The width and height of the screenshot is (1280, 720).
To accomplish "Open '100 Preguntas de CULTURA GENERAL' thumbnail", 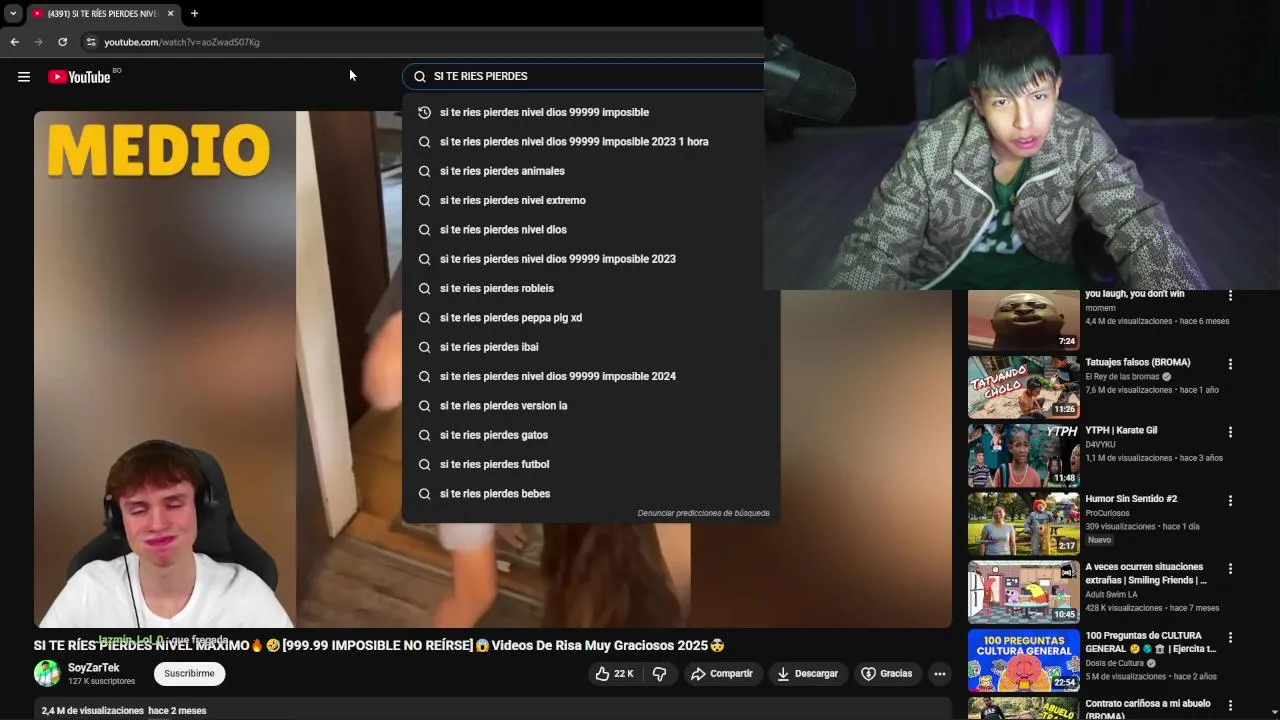I will click(1023, 659).
